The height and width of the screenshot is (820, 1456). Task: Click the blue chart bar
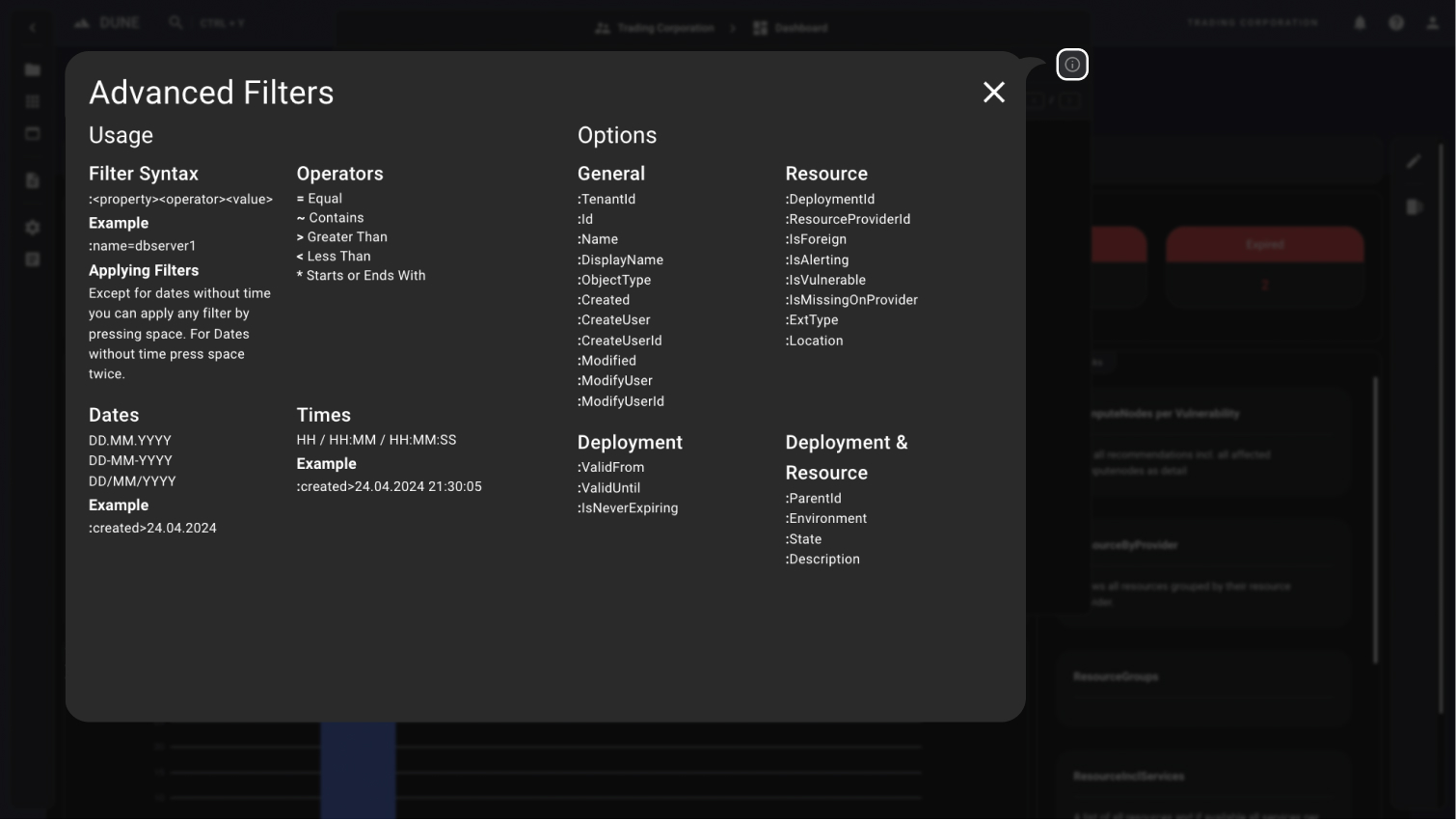pyautogui.click(x=358, y=770)
